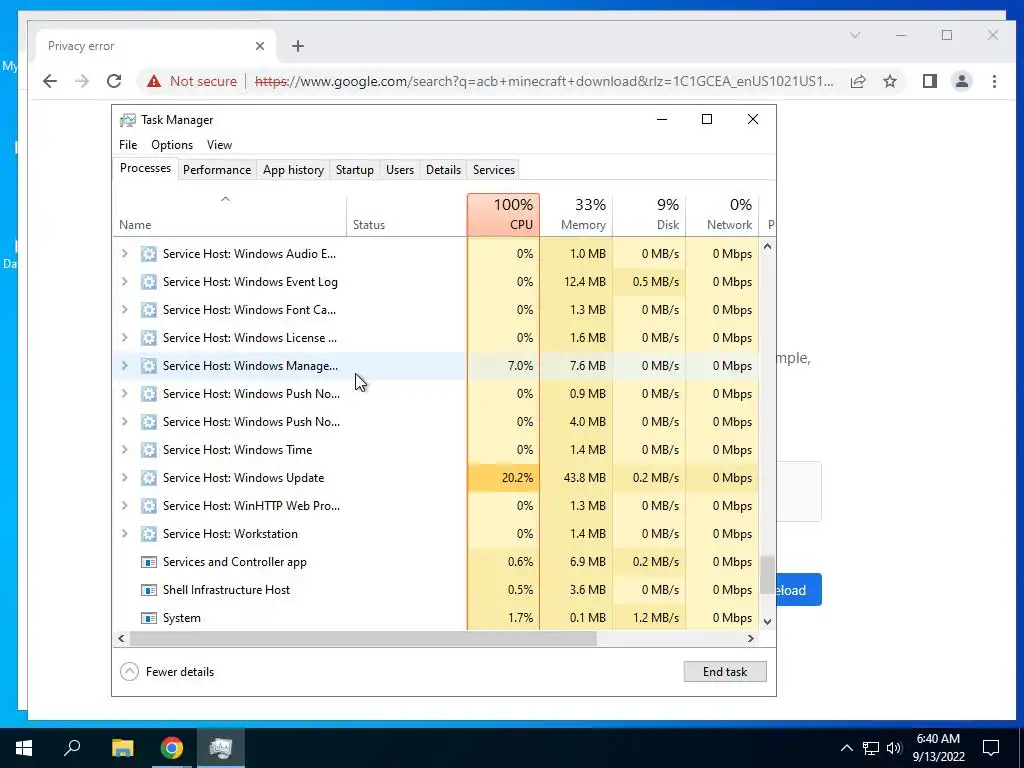This screenshot has height=768, width=1024.
Task: Switch to the Startup tab
Action: tap(355, 170)
